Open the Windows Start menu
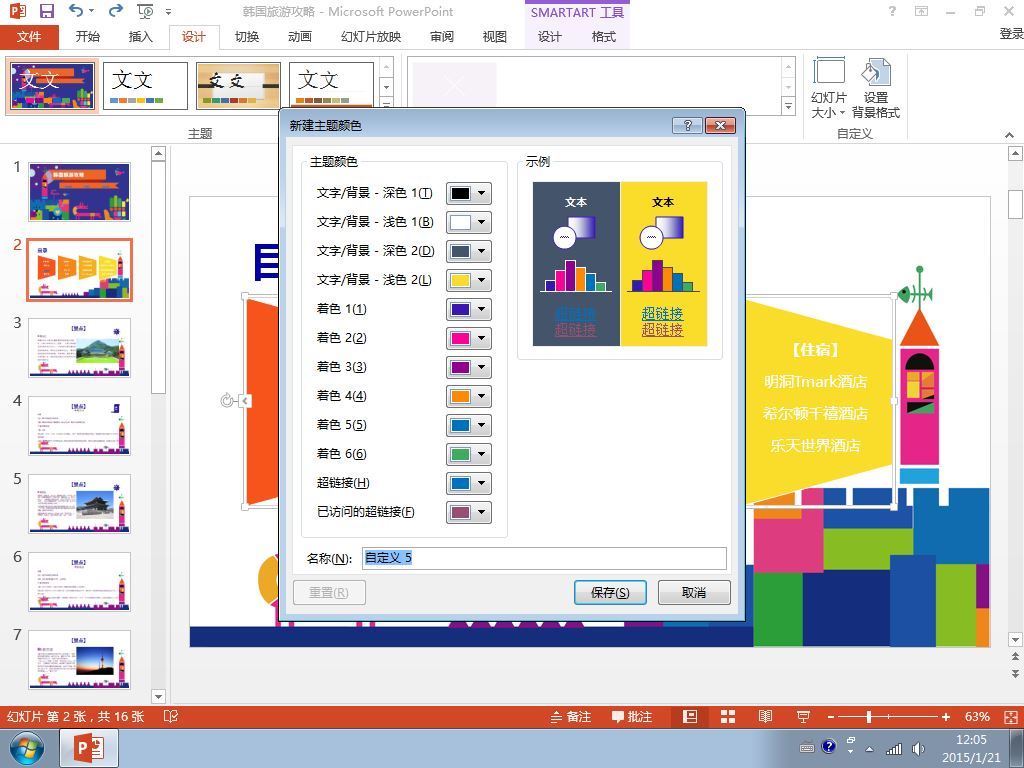The height and width of the screenshot is (768, 1024). coord(27,748)
